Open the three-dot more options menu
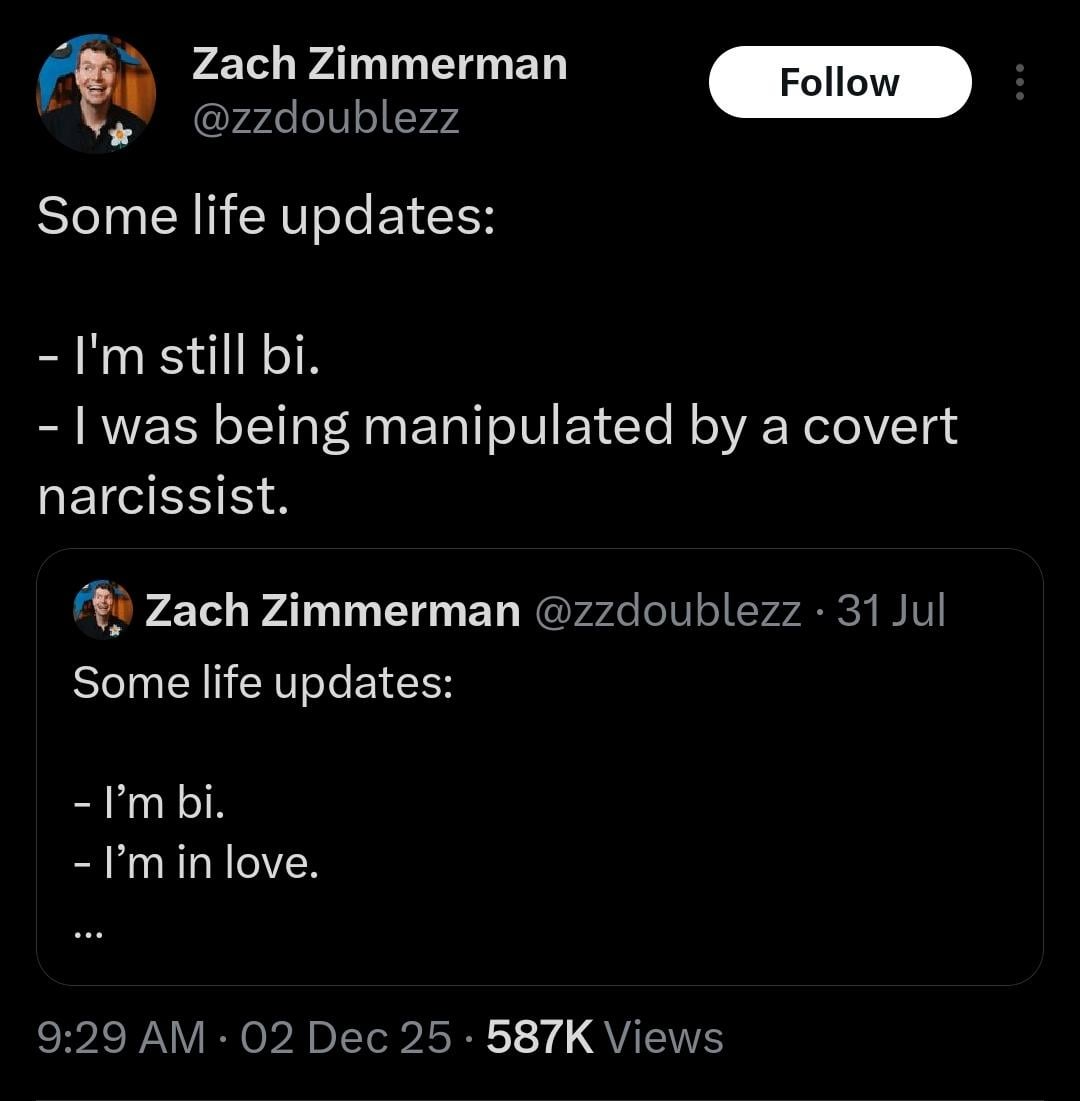Image resolution: width=1080 pixels, height=1101 pixels. click(x=1019, y=82)
